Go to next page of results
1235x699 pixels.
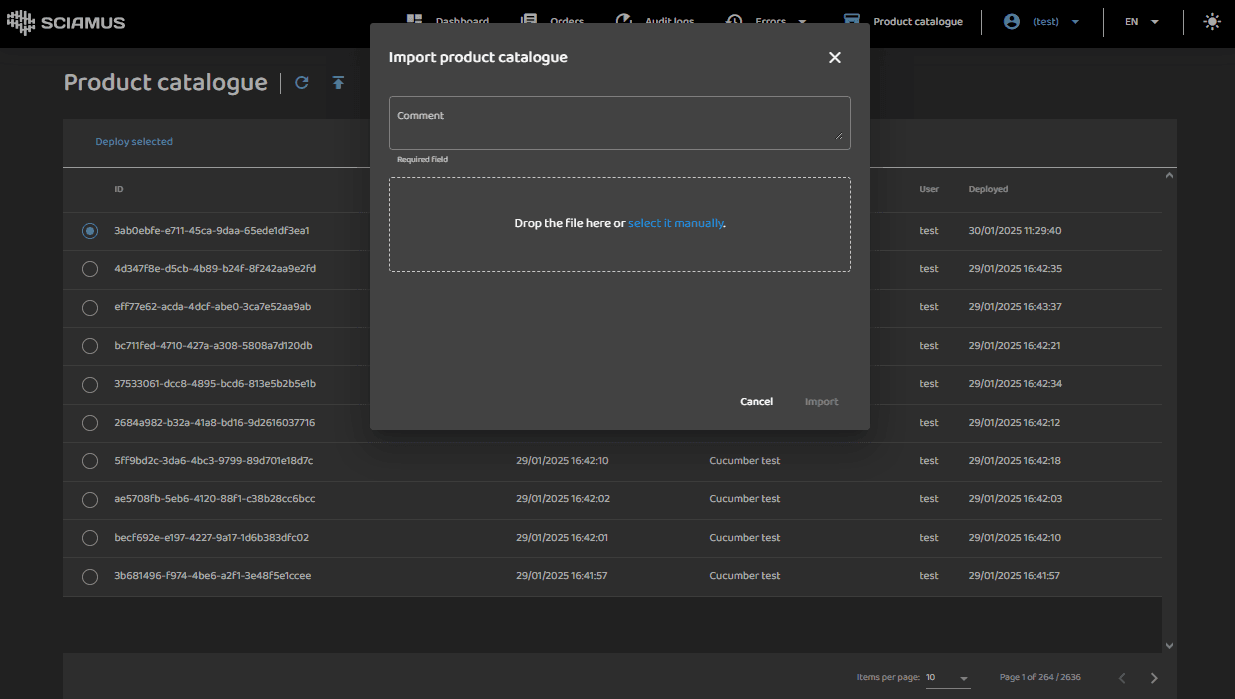(x=1154, y=678)
